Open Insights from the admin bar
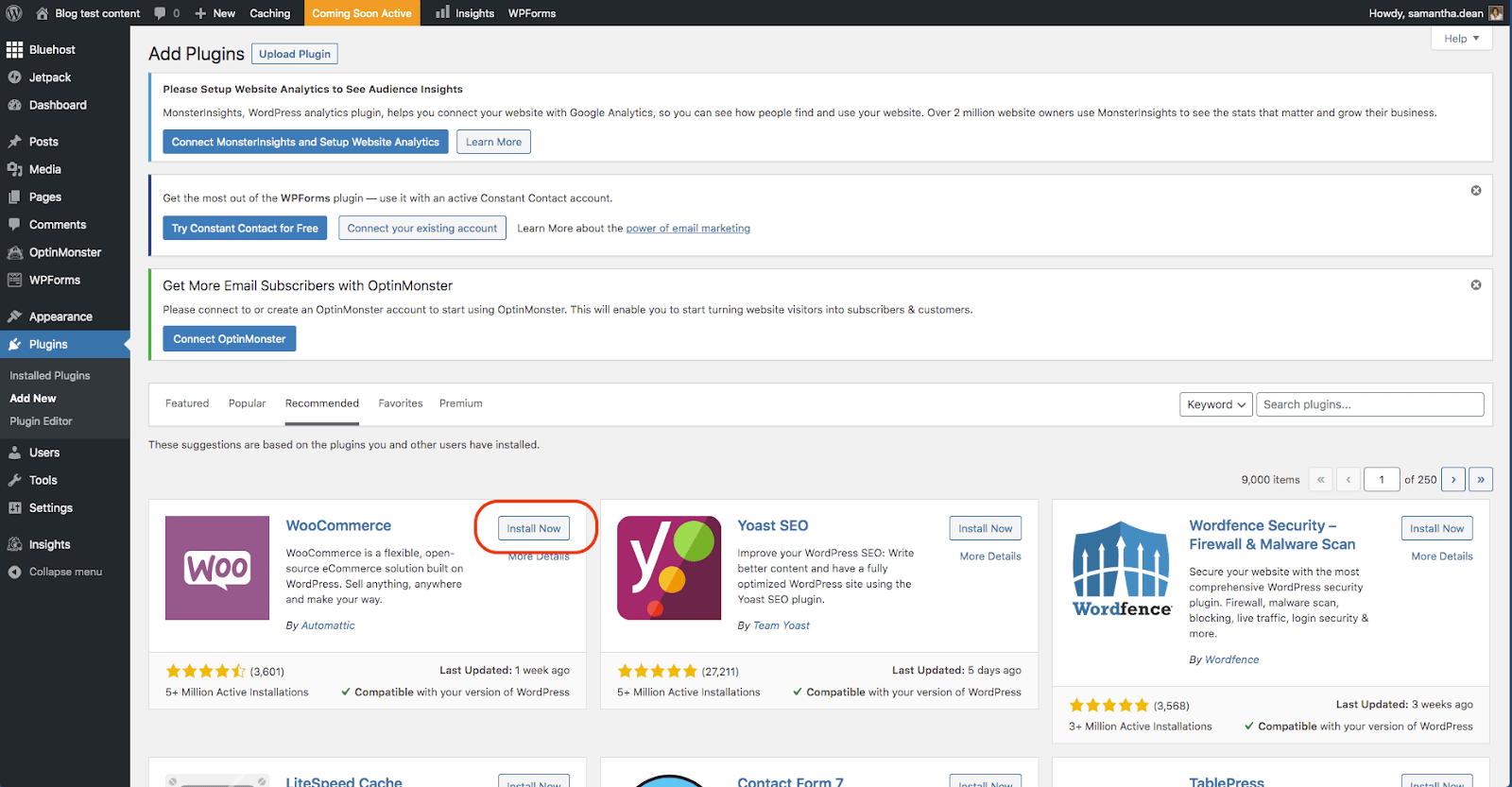Screen dimensions: 1512x787 (x=465, y=13)
